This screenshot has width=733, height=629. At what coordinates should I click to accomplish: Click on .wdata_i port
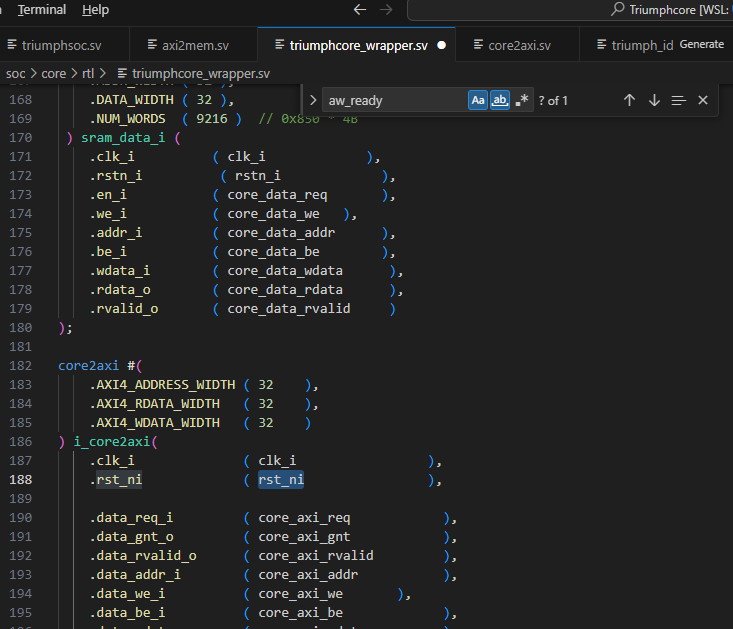(x=120, y=271)
